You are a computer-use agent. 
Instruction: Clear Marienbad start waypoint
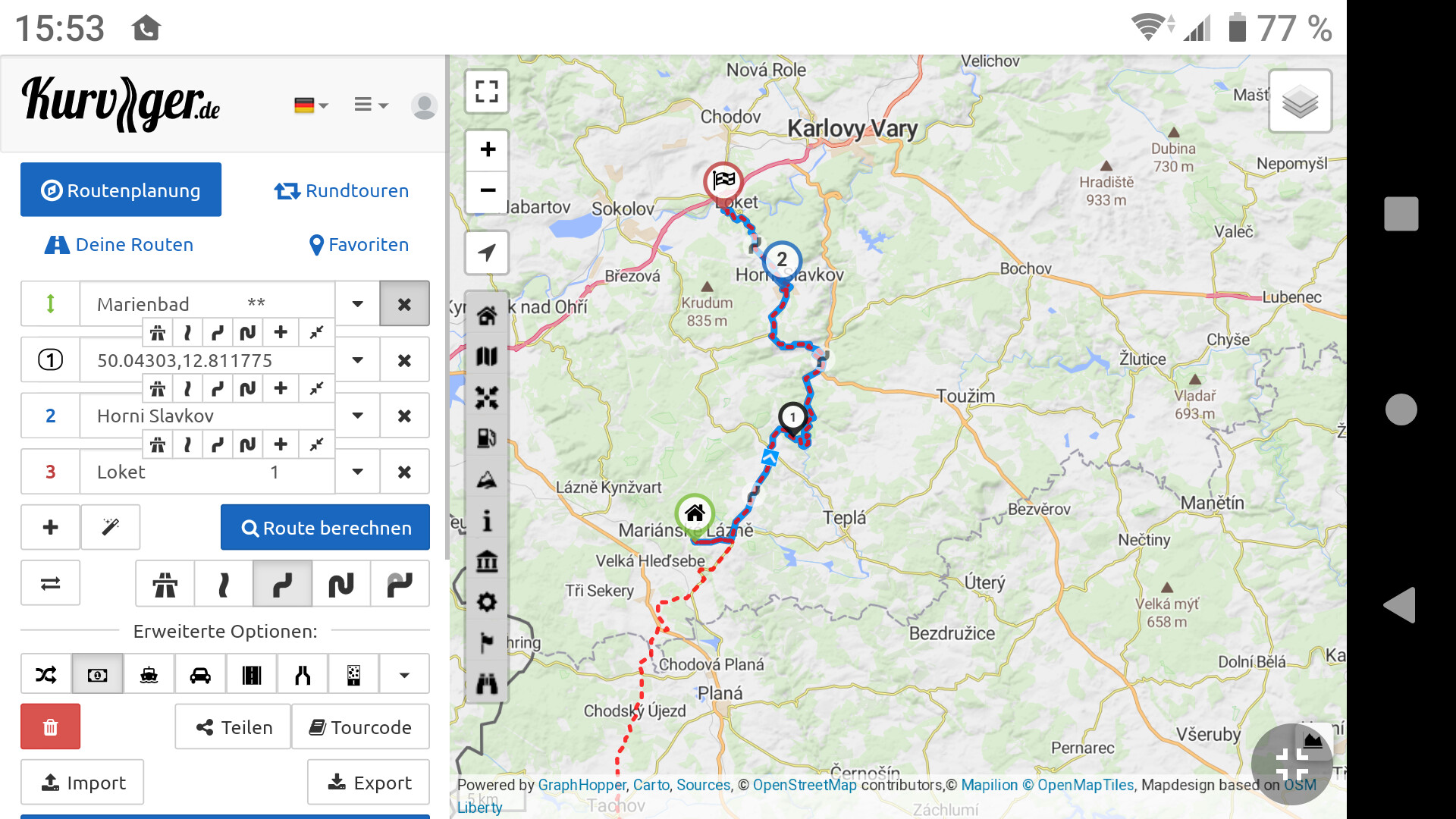pos(404,304)
